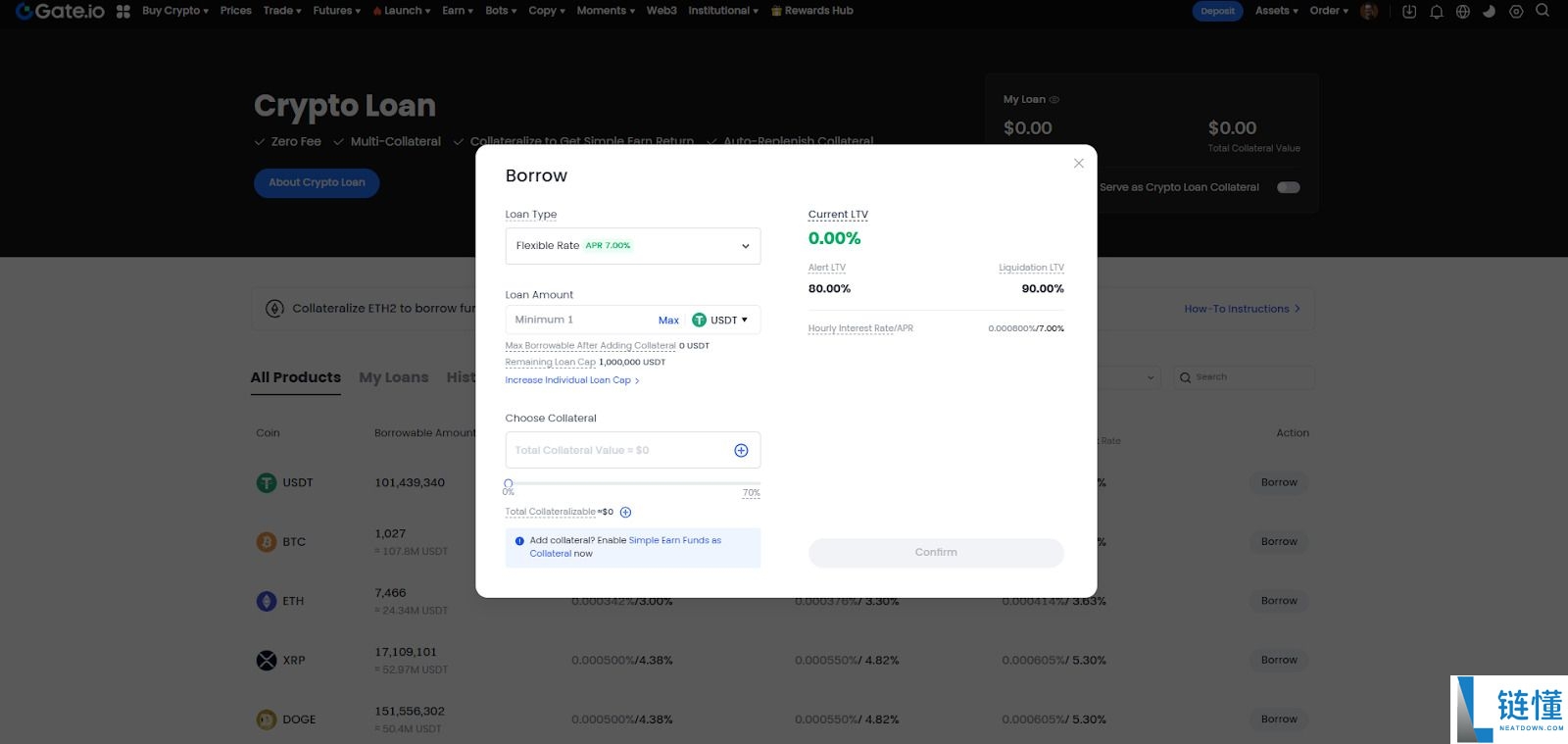This screenshot has height=744, width=1568.
Task: Expand the Assets menu
Action: (1276, 11)
